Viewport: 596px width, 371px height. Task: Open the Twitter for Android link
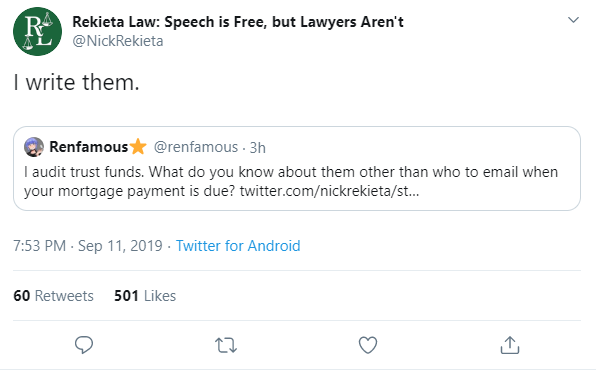point(238,246)
